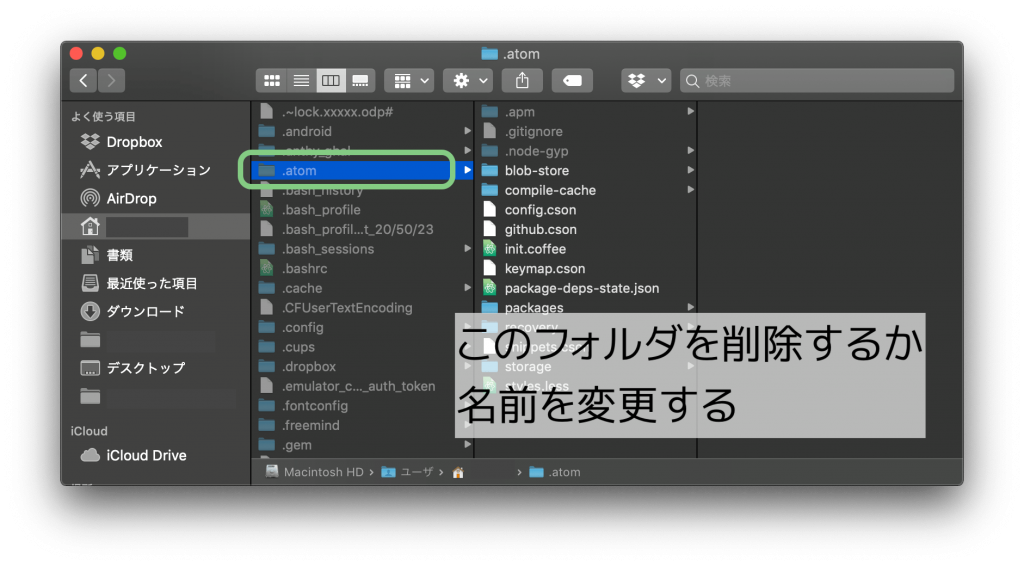The width and height of the screenshot is (1024, 566).
Task: Expand the compile-cache folder arrow
Action: (690, 190)
